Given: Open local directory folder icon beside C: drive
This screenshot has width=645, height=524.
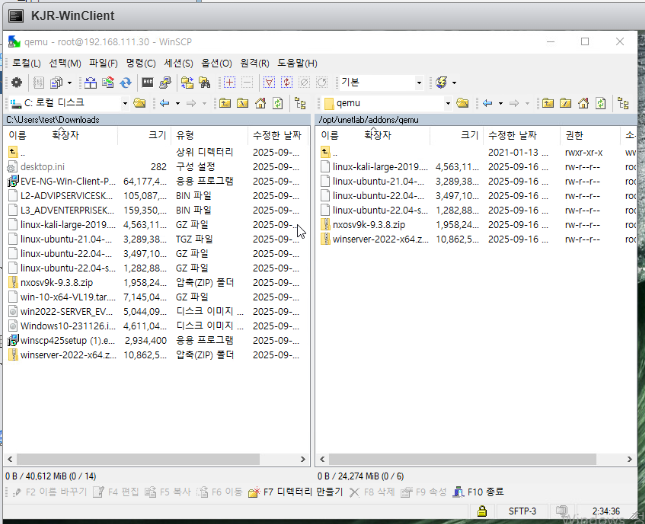Looking at the screenshot, I should 140,103.
